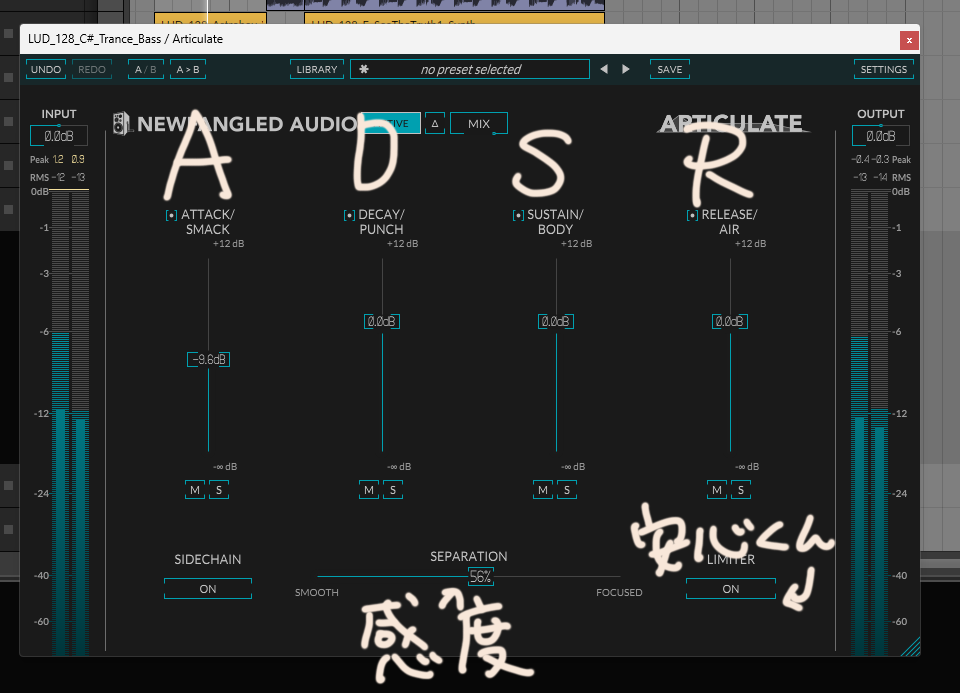Mute the Sustain/Body band
960x693 pixels.
pos(542,490)
